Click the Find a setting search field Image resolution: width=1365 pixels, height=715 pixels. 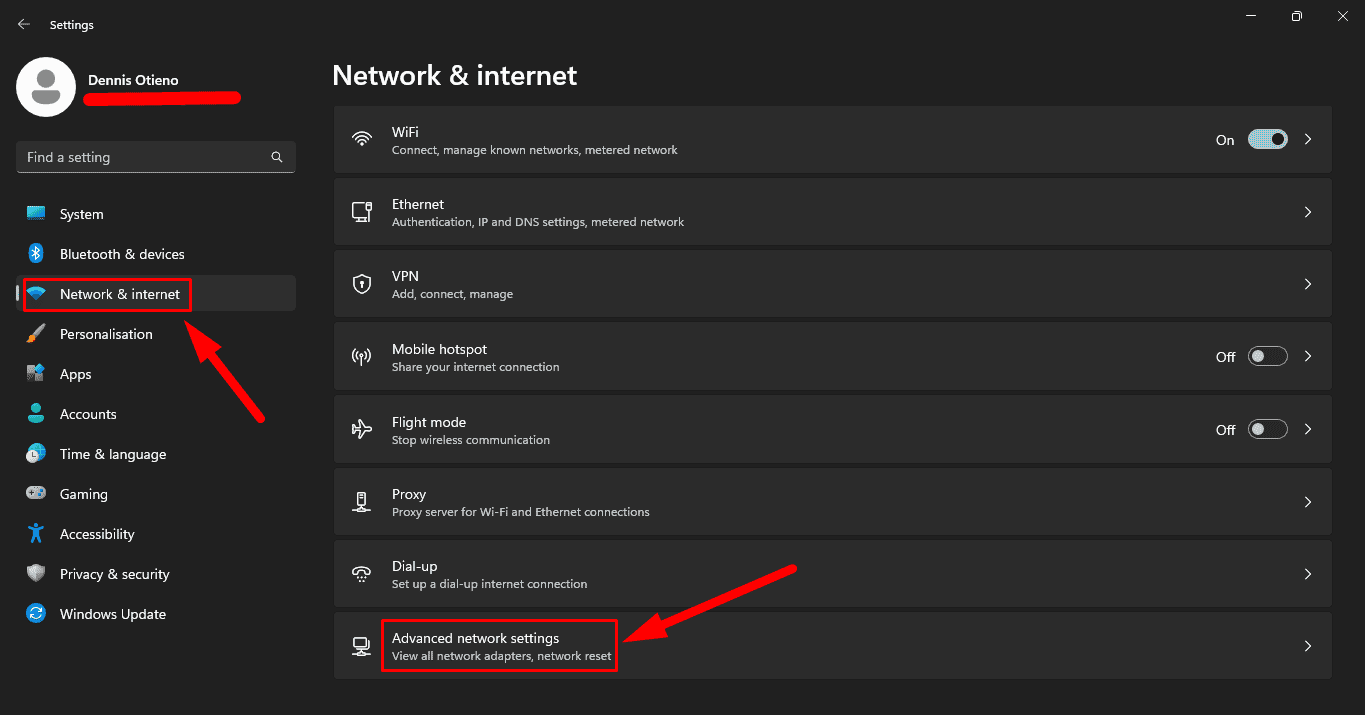click(155, 157)
